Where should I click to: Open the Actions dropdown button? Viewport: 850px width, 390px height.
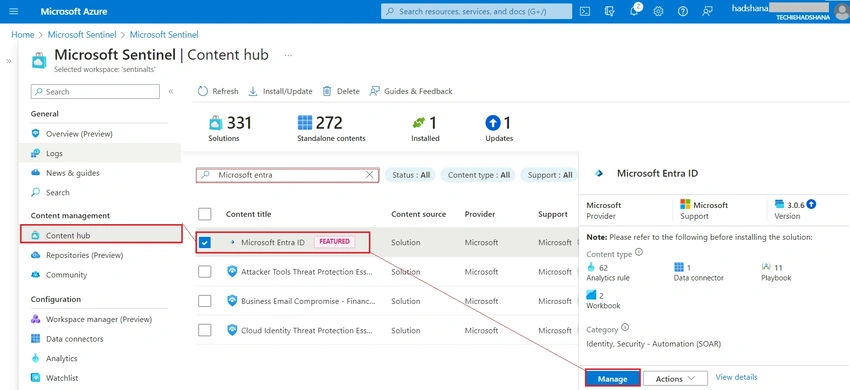point(675,379)
